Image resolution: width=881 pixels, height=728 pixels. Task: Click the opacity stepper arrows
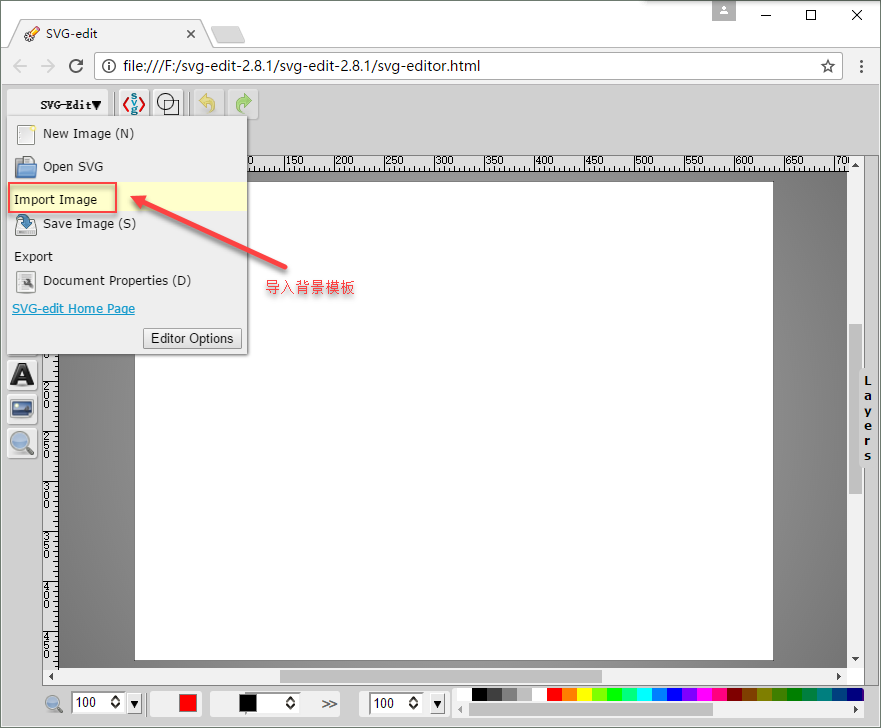pyautogui.click(x=413, y=703)
